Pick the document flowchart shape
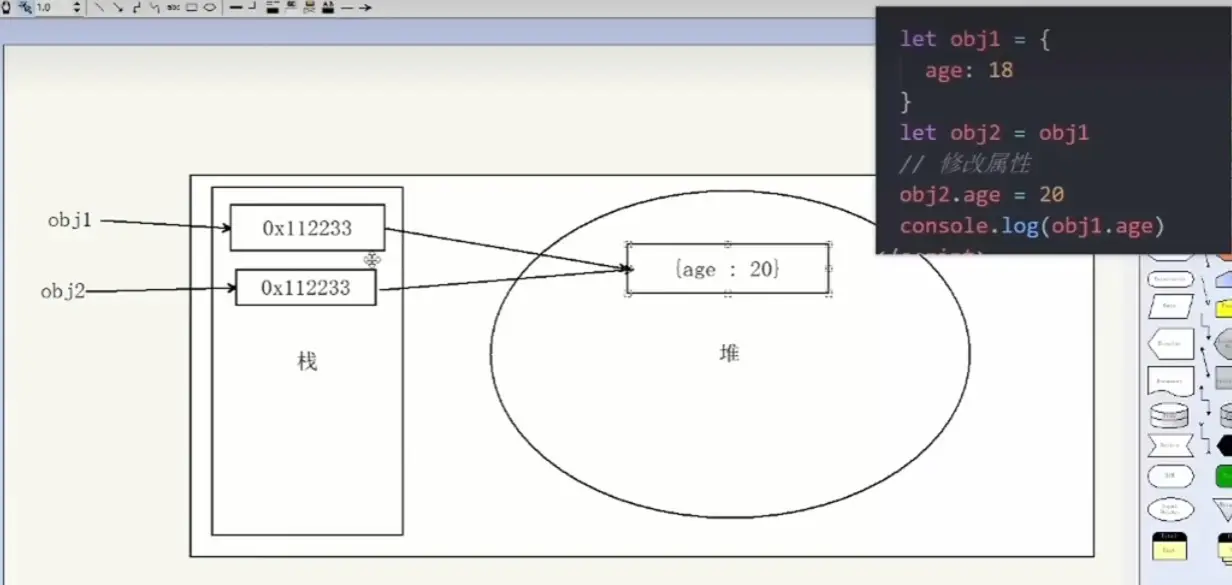Image resolution: width=1232 pixels, height=585 pixels. pyautogui.click(x=1170, y=380)
